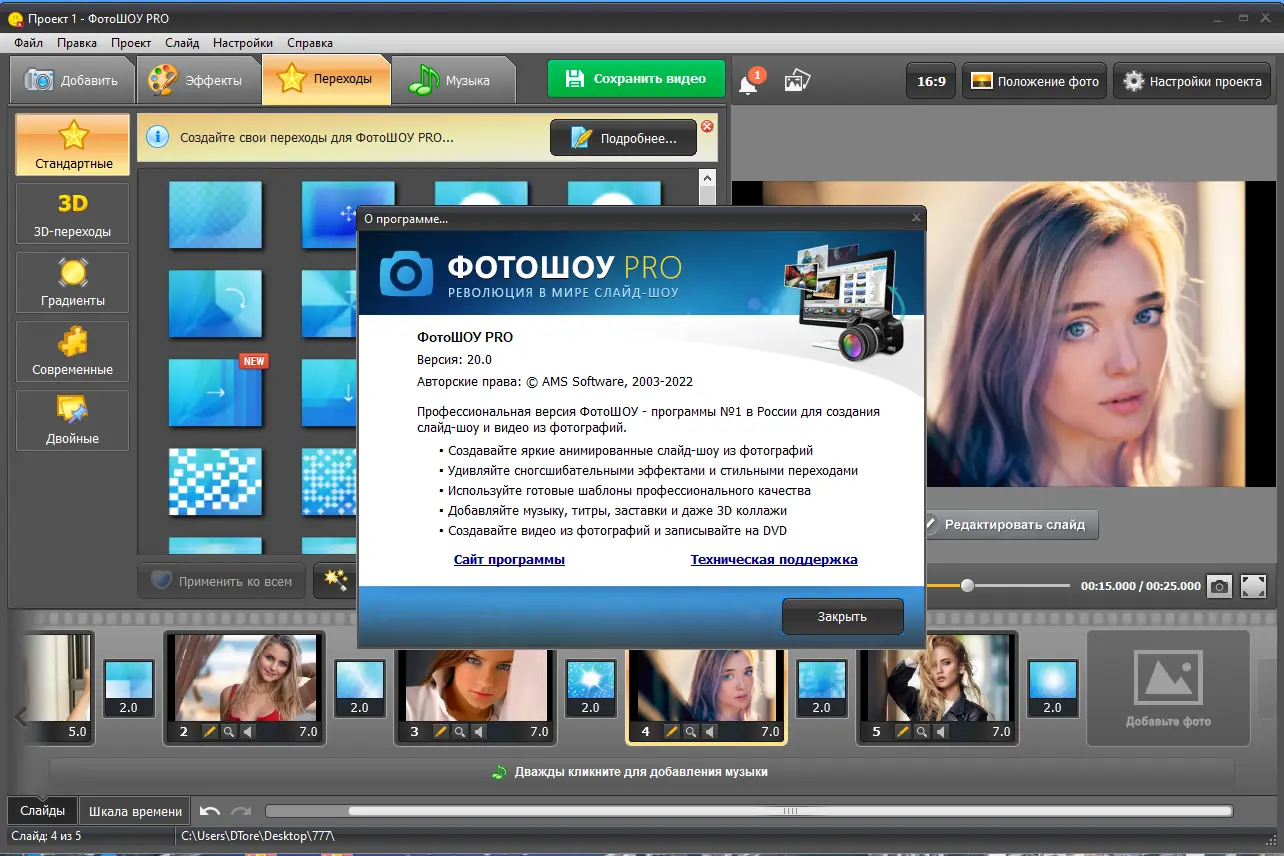
Task: Click the photo gallery icon beside the bell
Action: coord(797,81)
